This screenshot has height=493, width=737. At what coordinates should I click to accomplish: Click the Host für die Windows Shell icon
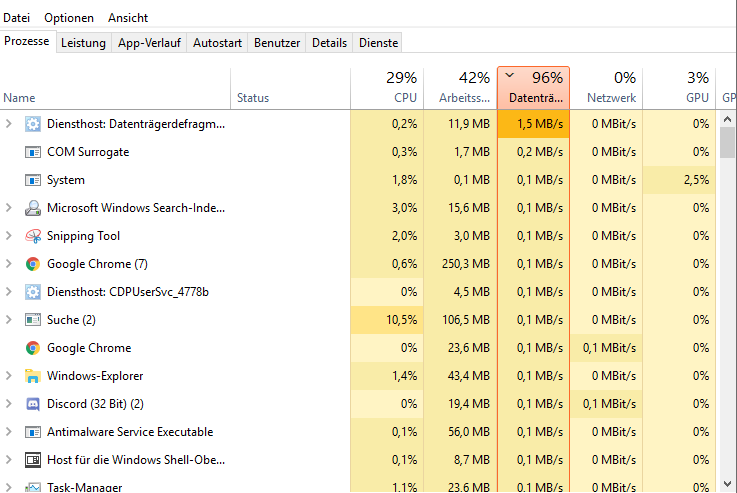(32, 460)
